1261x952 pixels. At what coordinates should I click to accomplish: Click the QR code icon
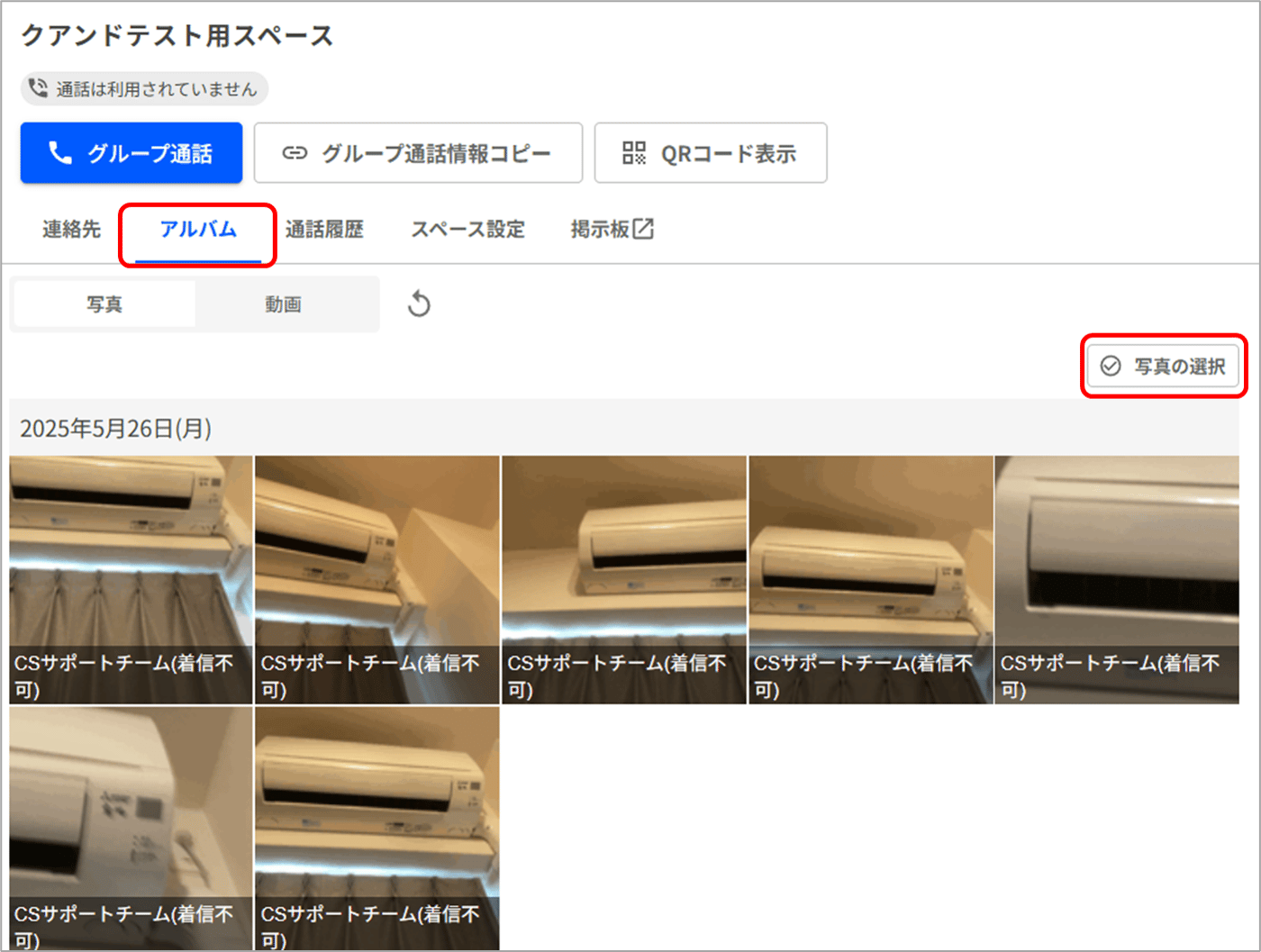coord(634,153)
